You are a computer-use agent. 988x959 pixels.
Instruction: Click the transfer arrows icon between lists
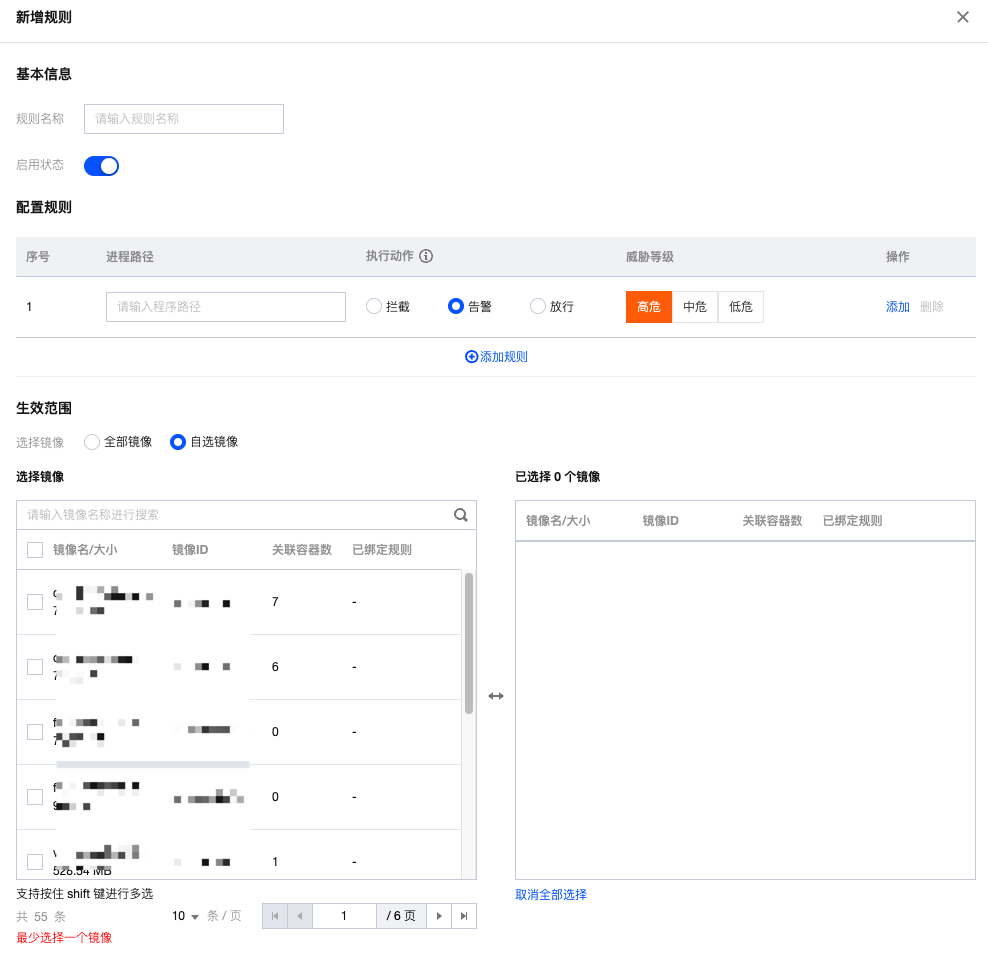tap(496, 696)
